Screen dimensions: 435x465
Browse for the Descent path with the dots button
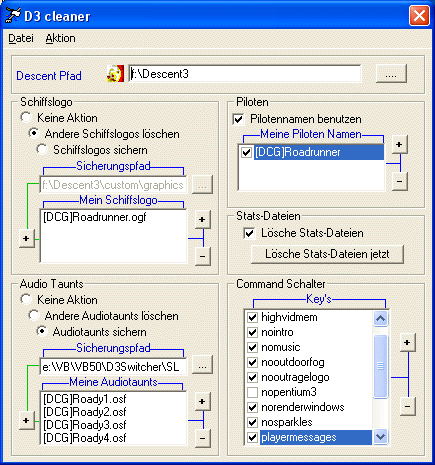[391, 73]
